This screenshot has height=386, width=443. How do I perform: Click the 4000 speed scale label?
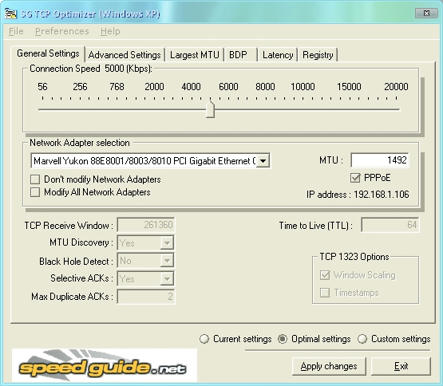coord(191,87)
